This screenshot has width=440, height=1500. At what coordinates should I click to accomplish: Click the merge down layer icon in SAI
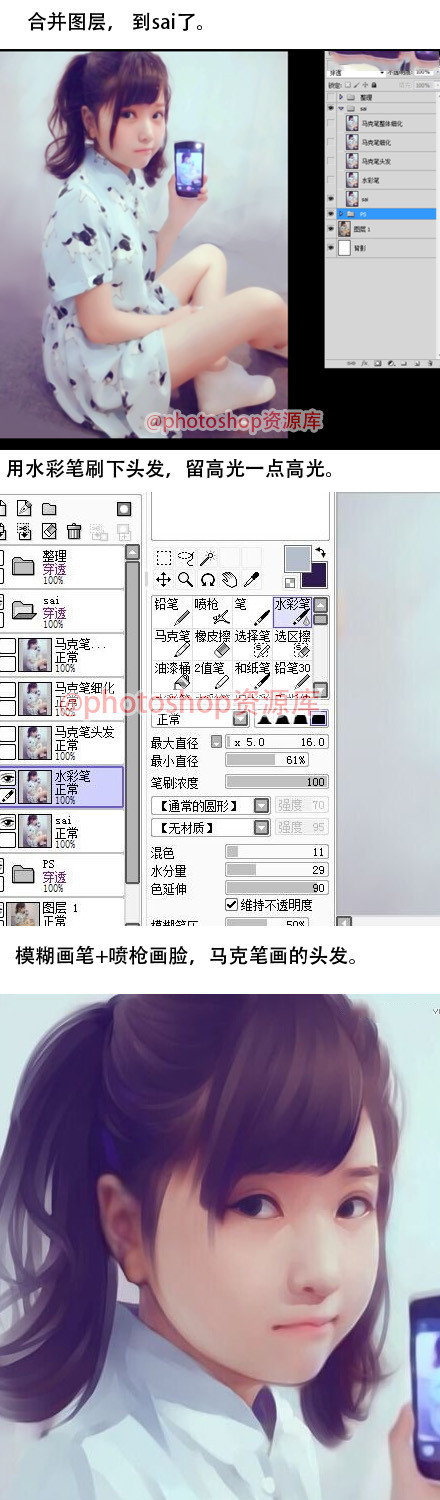[x=25, y=531]
